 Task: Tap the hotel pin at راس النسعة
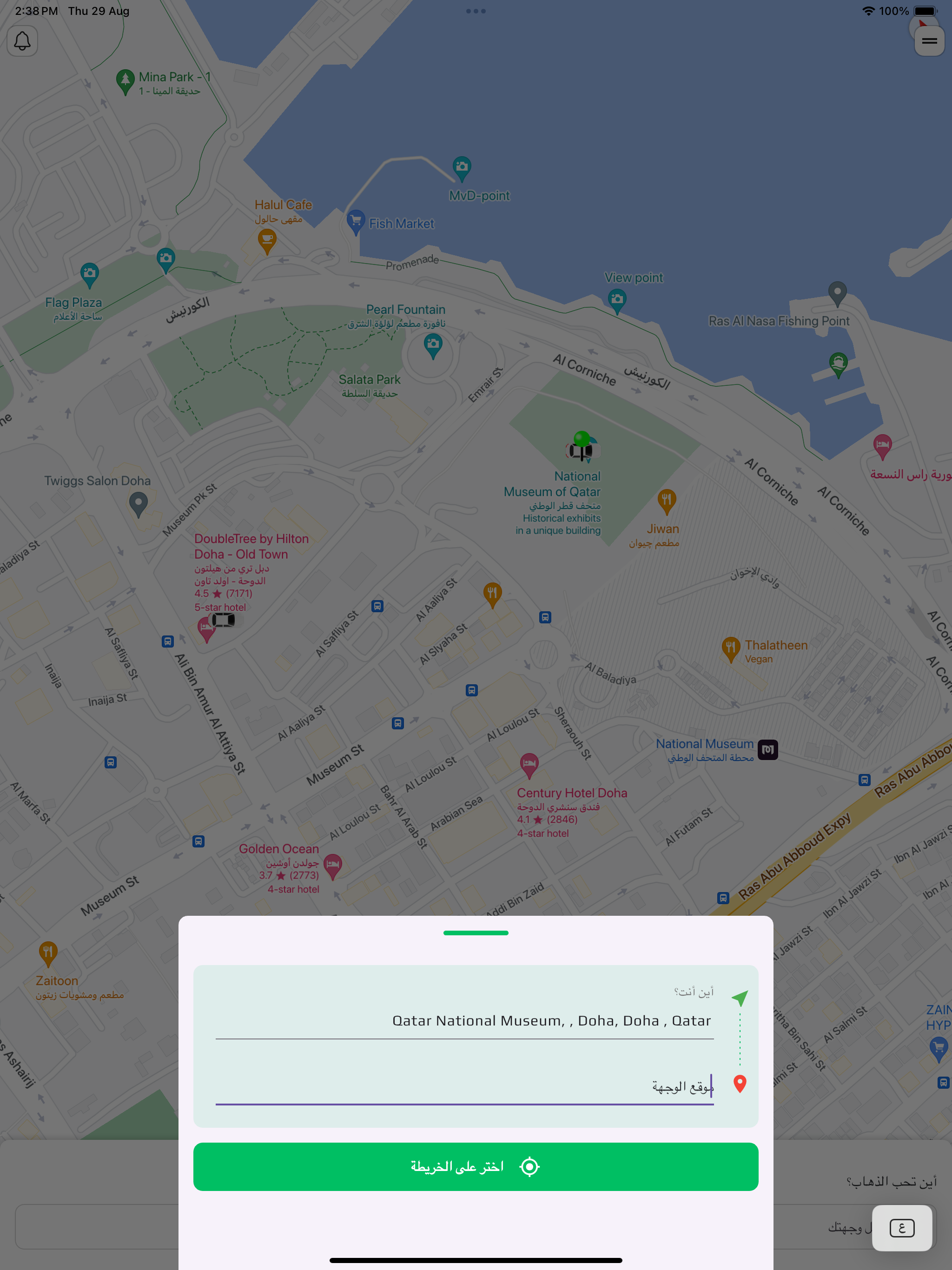[x=883, y=447]
